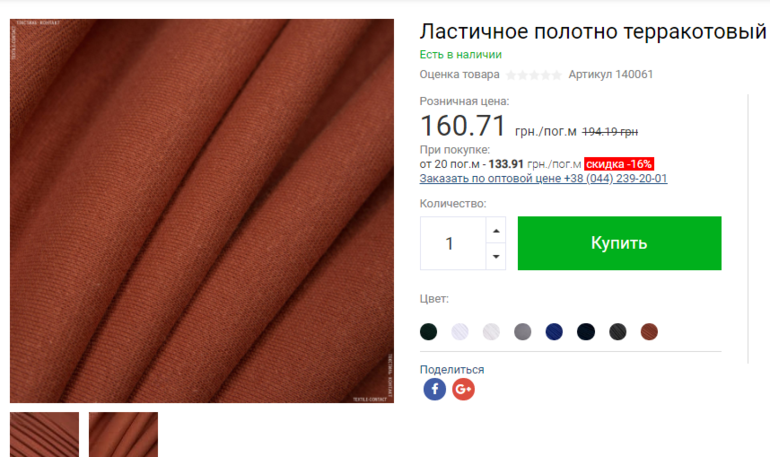This screenshot has width=770, height=457.
Task: Rate product using the star rating
Action: click(534, 75)
